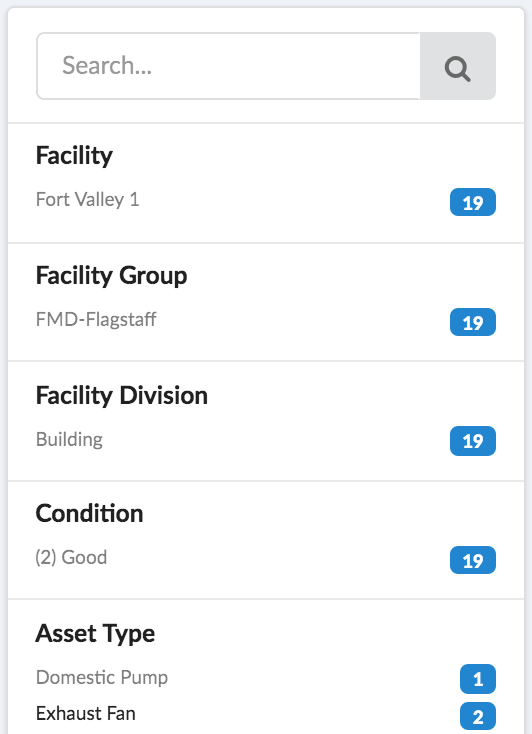Click the 19 badge beside Building
This screenshot has height=734, width=532.
pos(473,440)
